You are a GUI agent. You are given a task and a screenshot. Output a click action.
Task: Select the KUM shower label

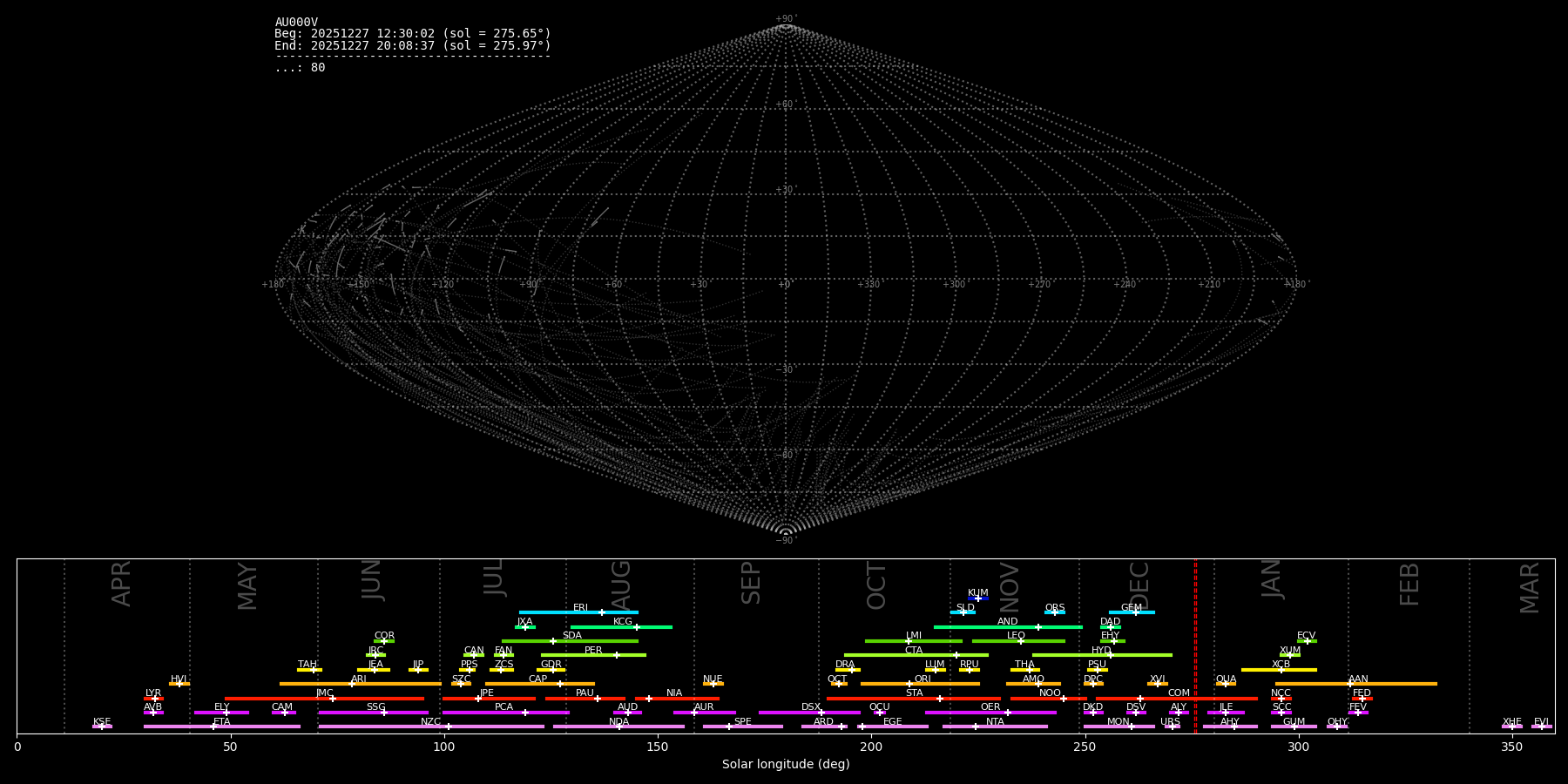click(x=978, y=593)
